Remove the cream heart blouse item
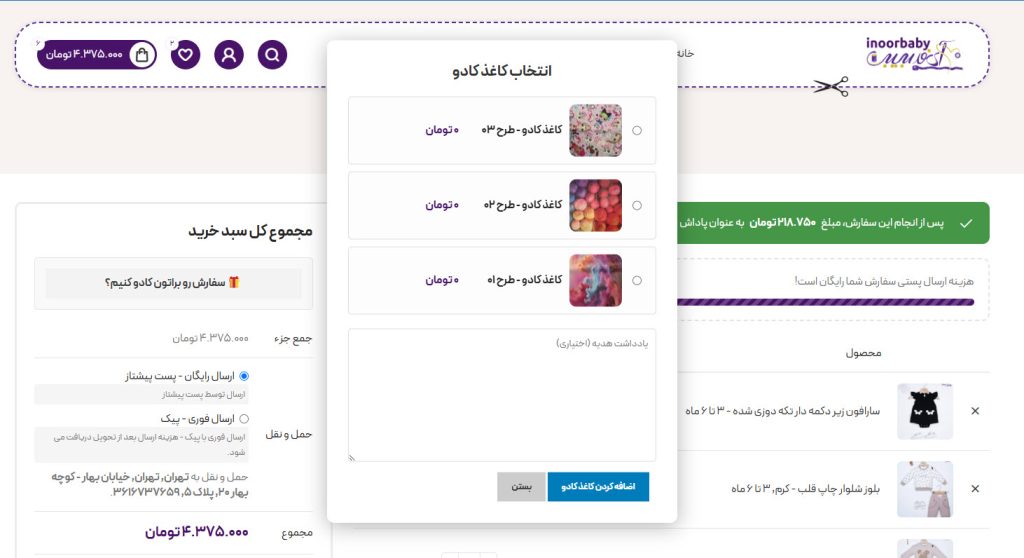The image size is (1024, 558). coord(975,489)
